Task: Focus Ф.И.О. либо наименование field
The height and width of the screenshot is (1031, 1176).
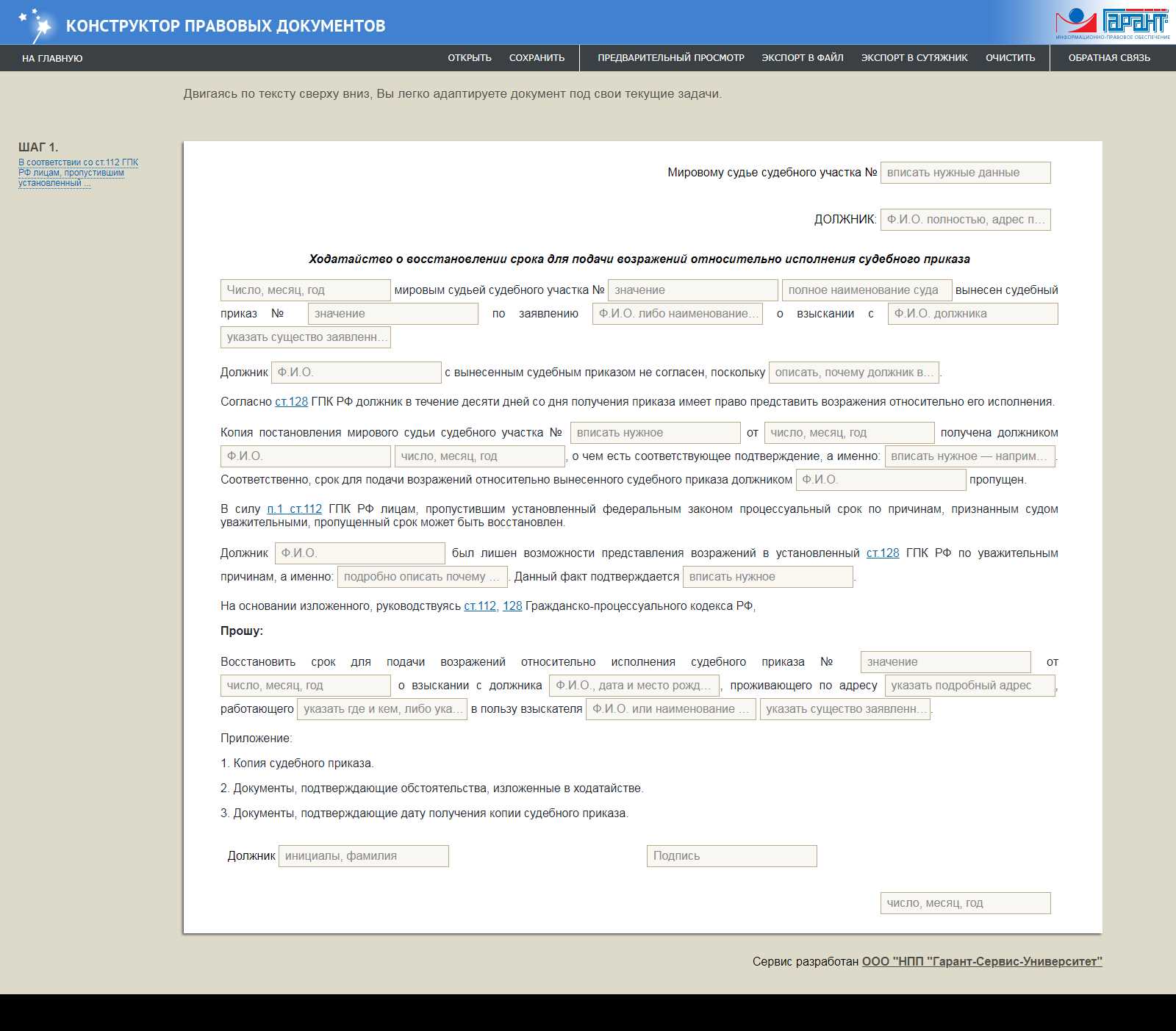Action: click(678, 314)
